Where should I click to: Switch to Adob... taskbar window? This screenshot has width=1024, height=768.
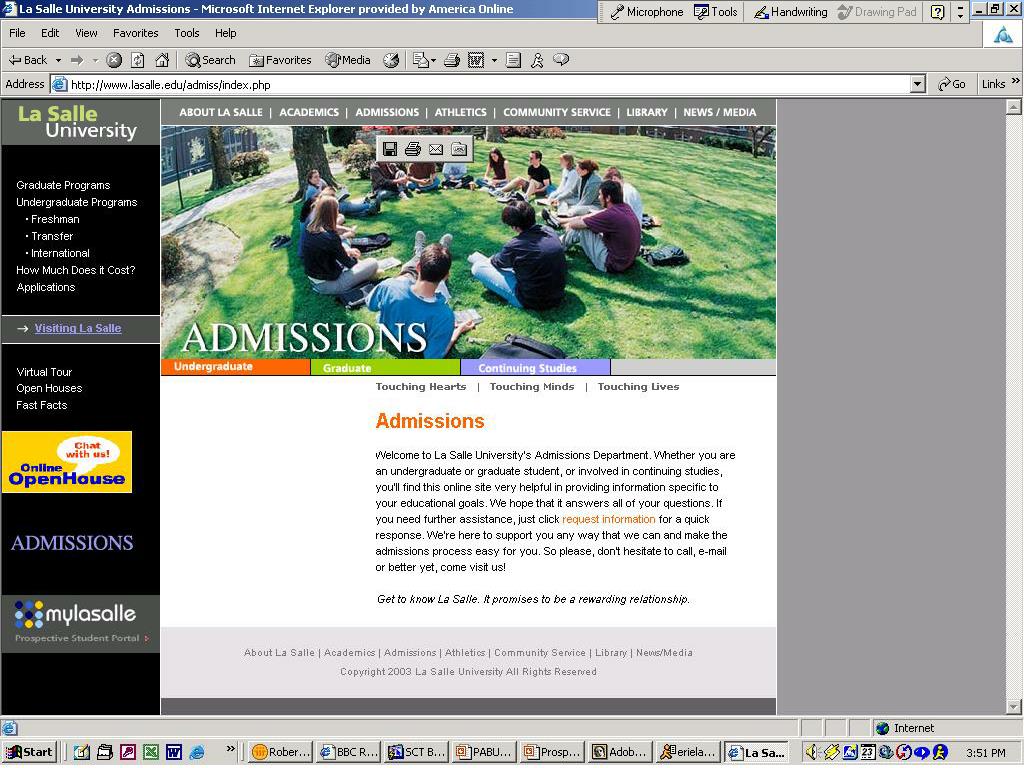[620, 752]
